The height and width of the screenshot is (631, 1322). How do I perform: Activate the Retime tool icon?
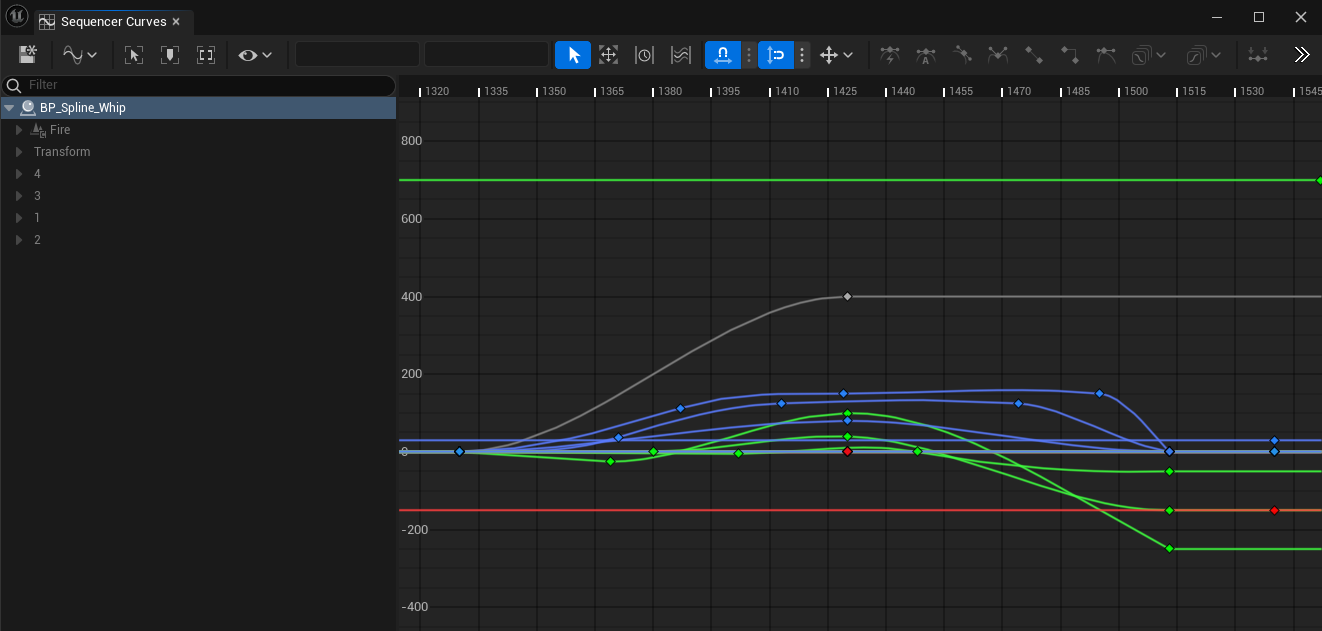(x=644, y=55)
